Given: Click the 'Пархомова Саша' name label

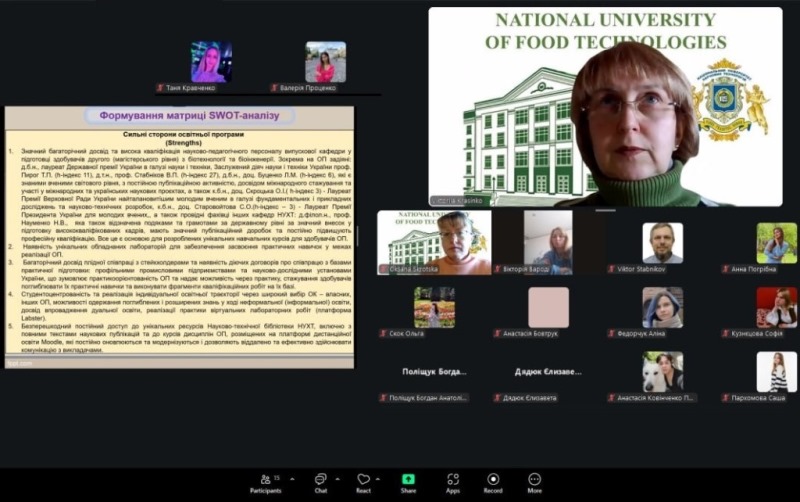Looking at the screenshot, I should coord(758,397).
